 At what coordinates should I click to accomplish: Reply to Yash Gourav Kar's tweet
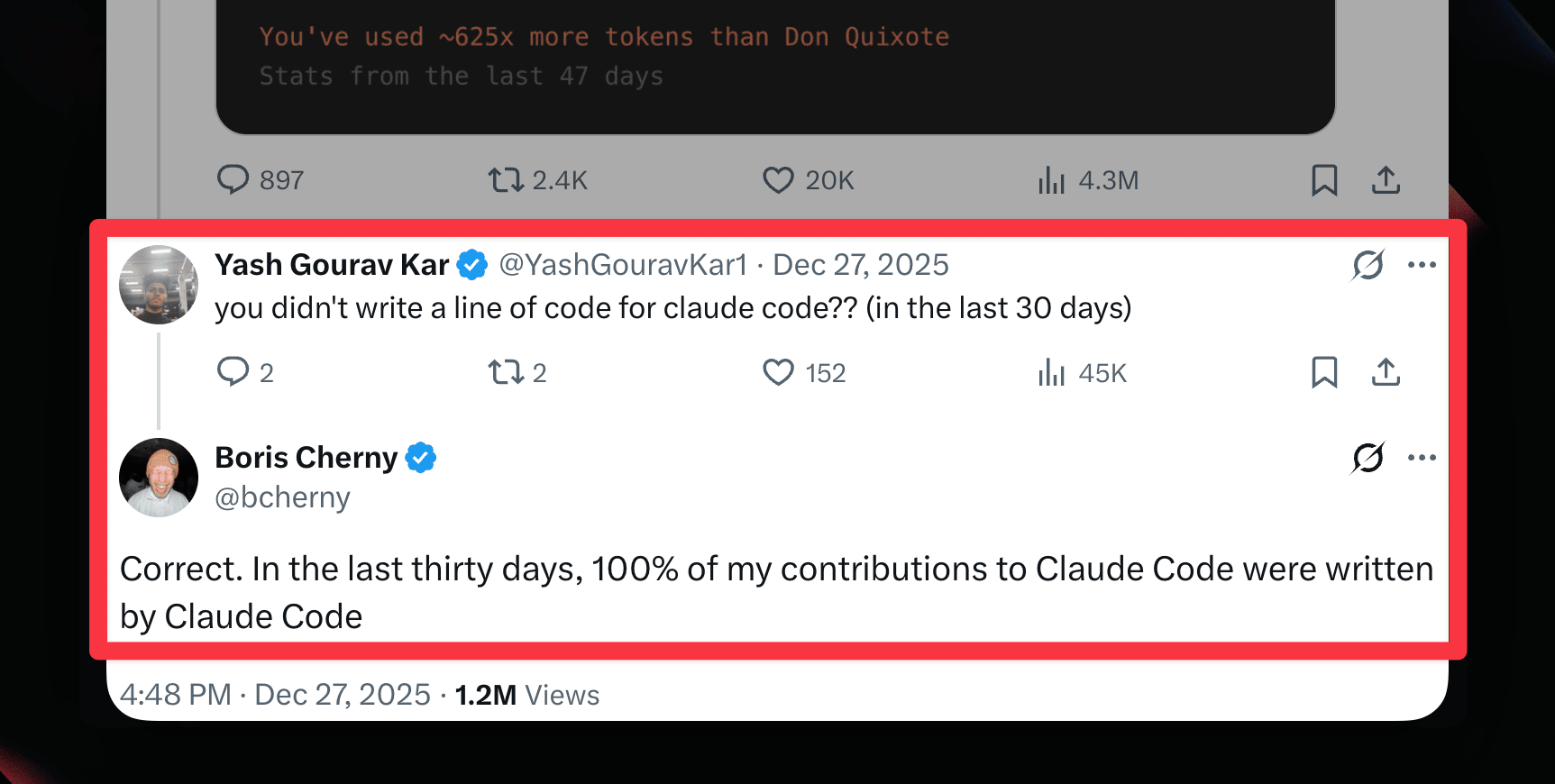click(x=233, y=371)
